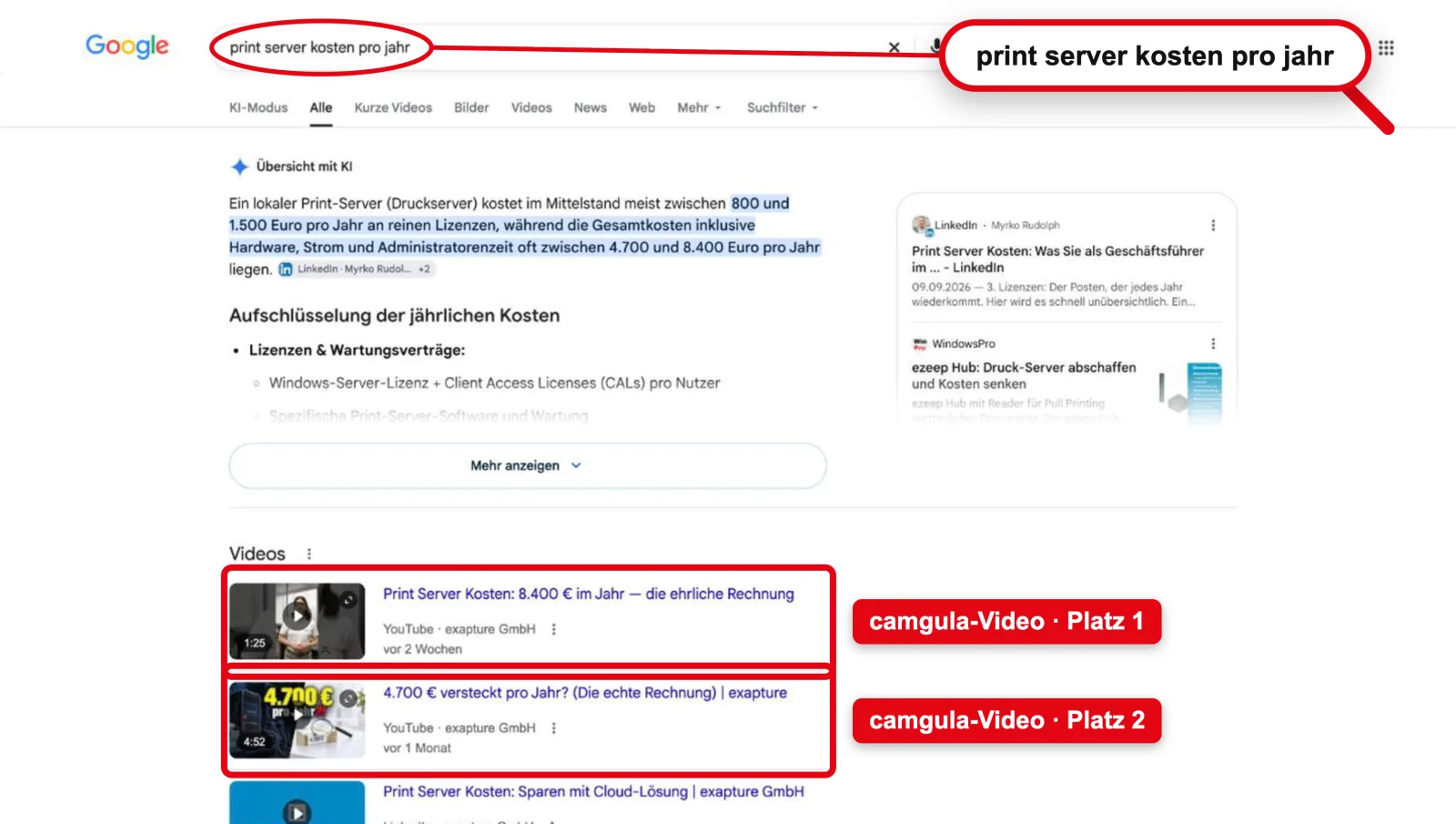The width and height of the screenshot is (1456, 824).
Task: Click 'Aufschlüsselung der jährlichen Kosten' heading
Action: [394, 316]
